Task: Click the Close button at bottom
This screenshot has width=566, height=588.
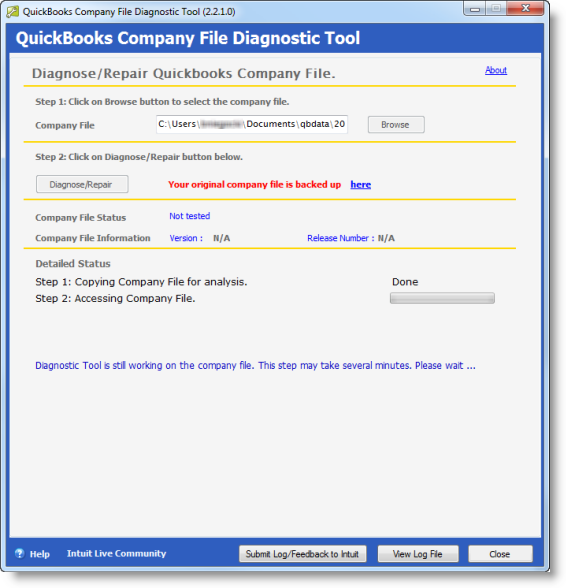Action: tap(500, 554)
